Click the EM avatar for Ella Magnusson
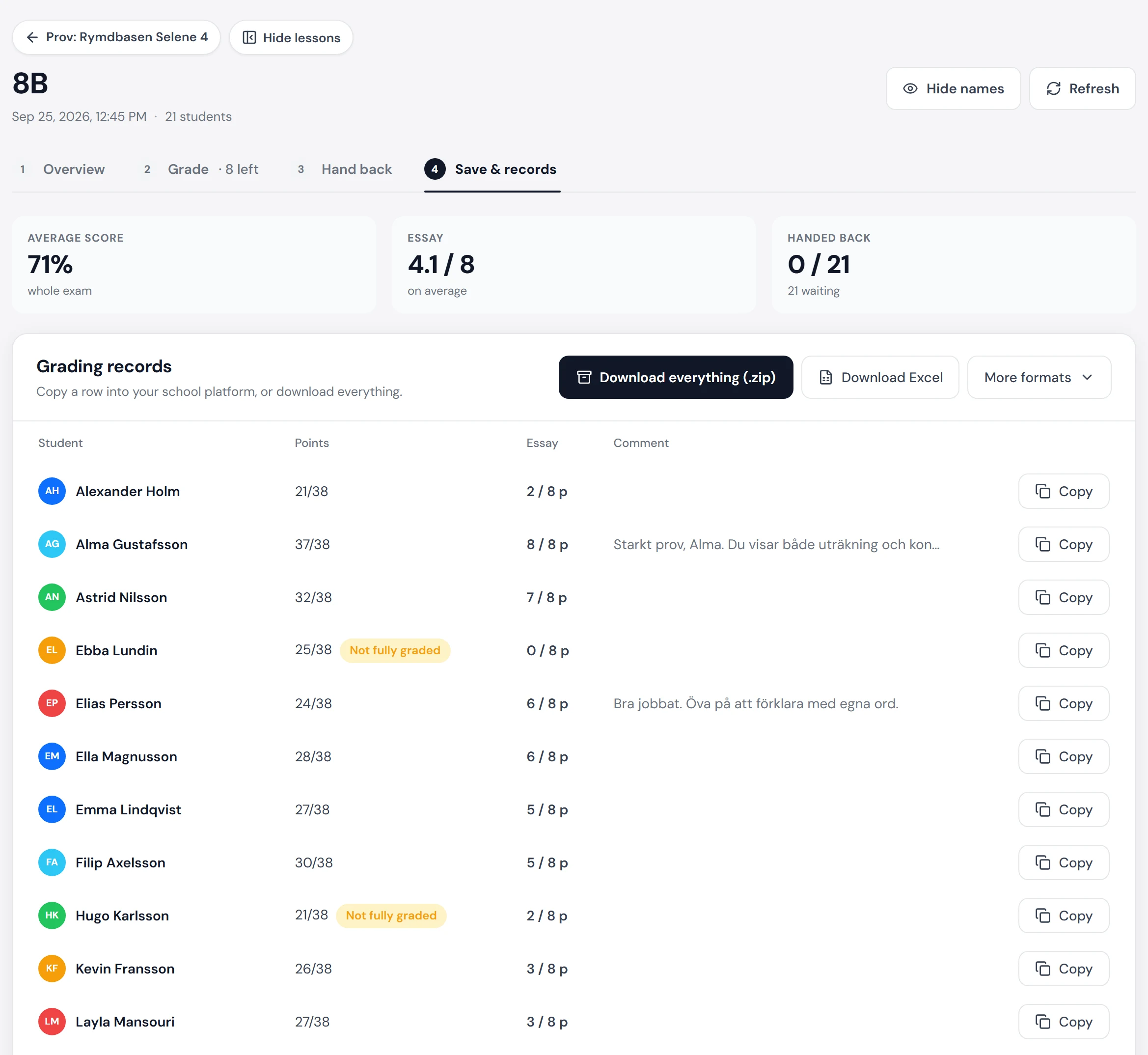 tap(52, 756)
